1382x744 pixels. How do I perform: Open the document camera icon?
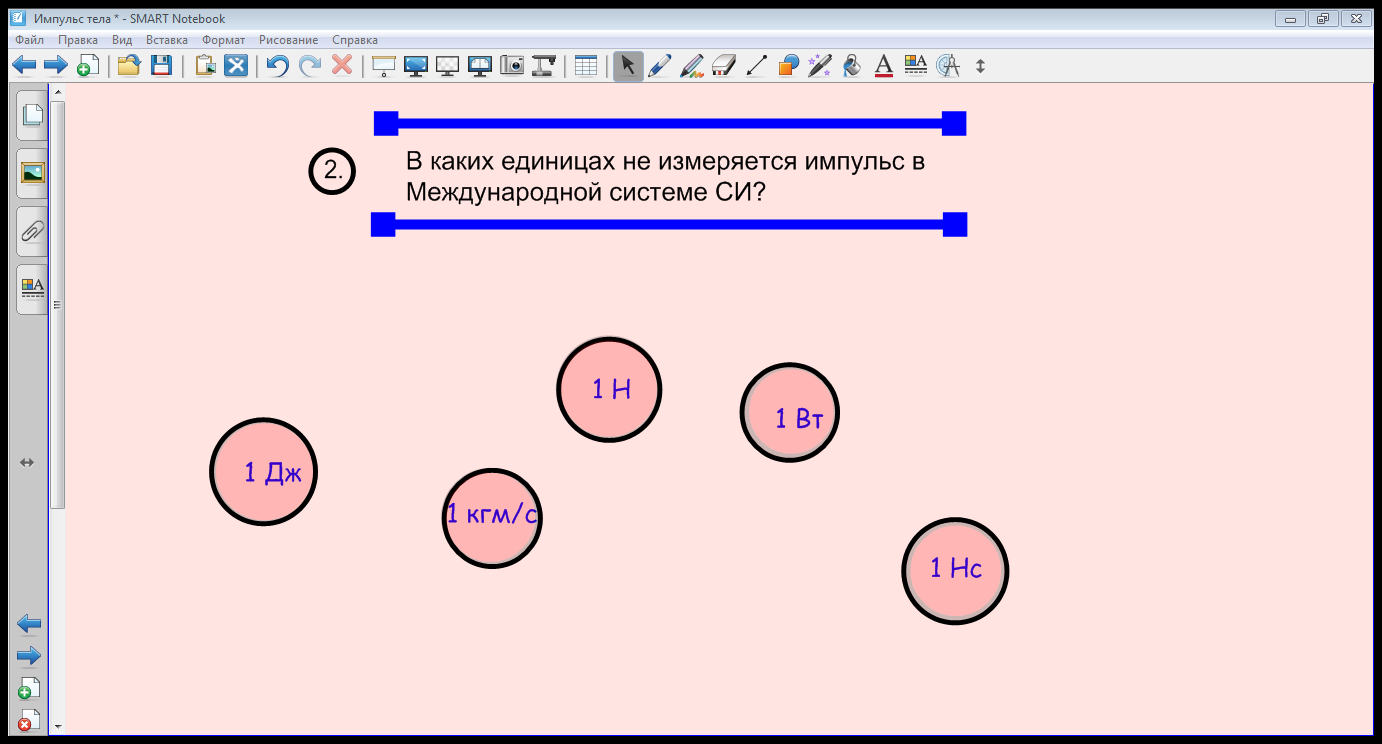click(x=544, y=66)
